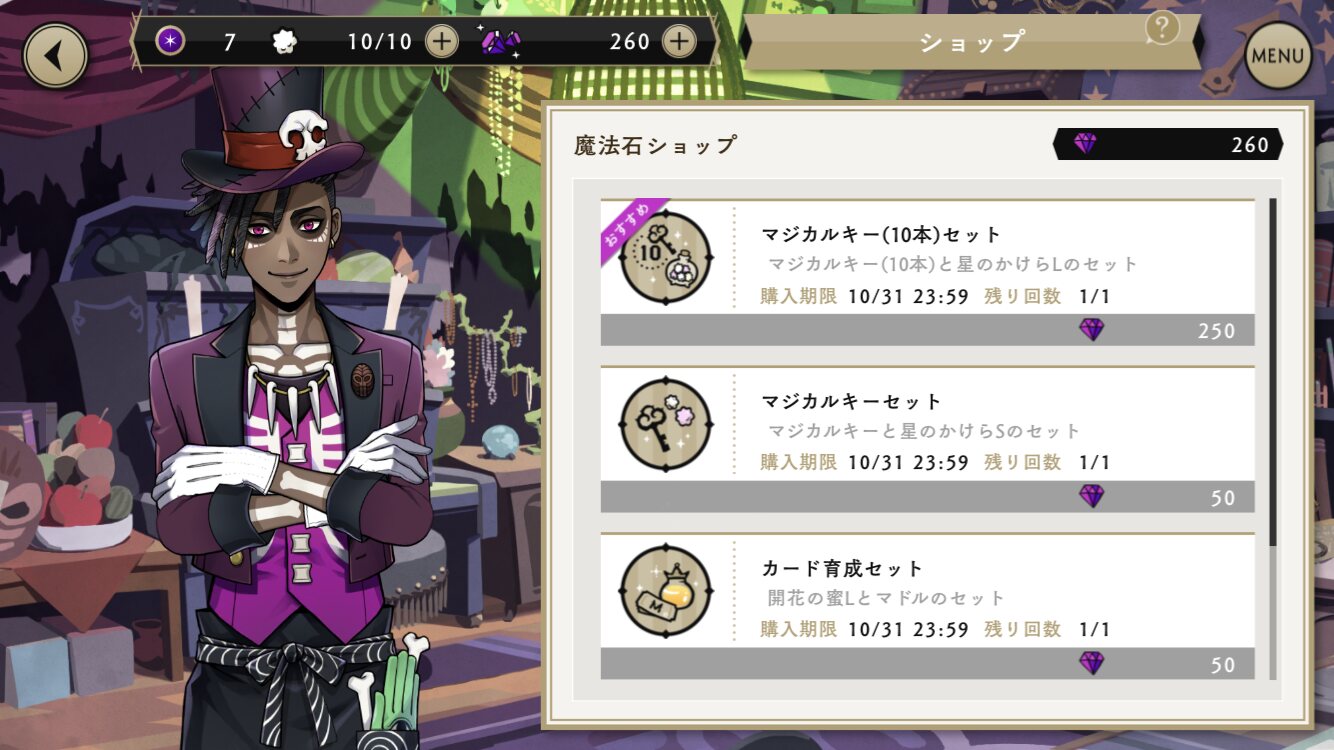Buy マジカルキーセット for 50 gems
The width and height of the screenshot is (1334, 750).
click(x=927, y=497)
